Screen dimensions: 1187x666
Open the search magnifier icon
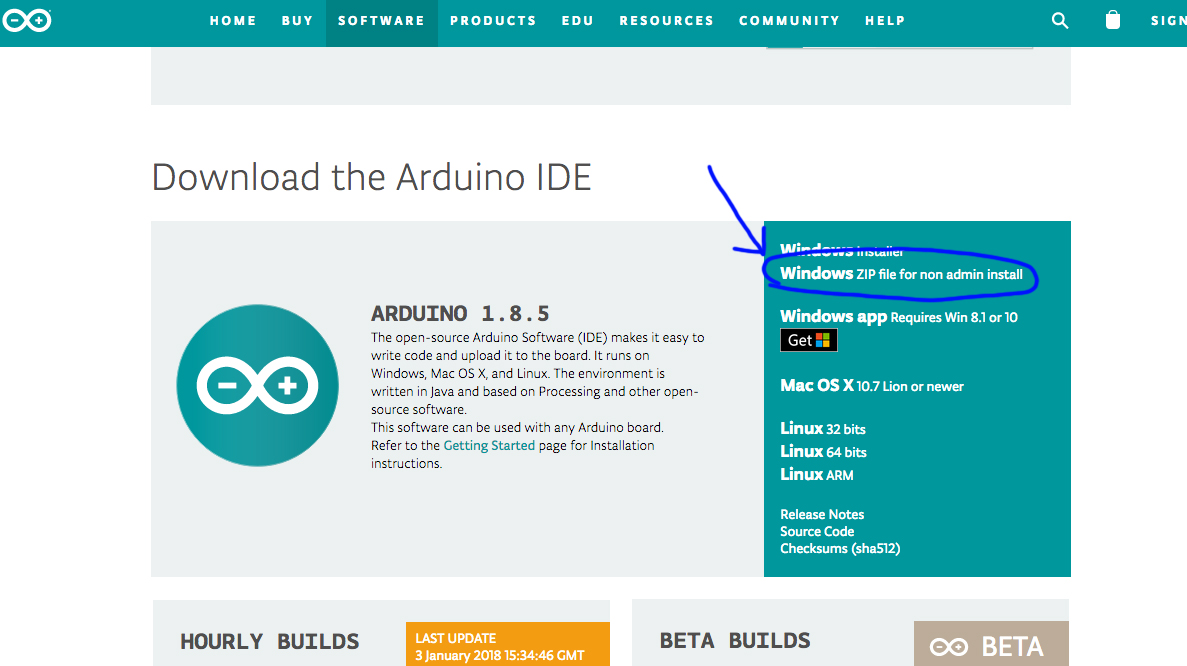1060,20
